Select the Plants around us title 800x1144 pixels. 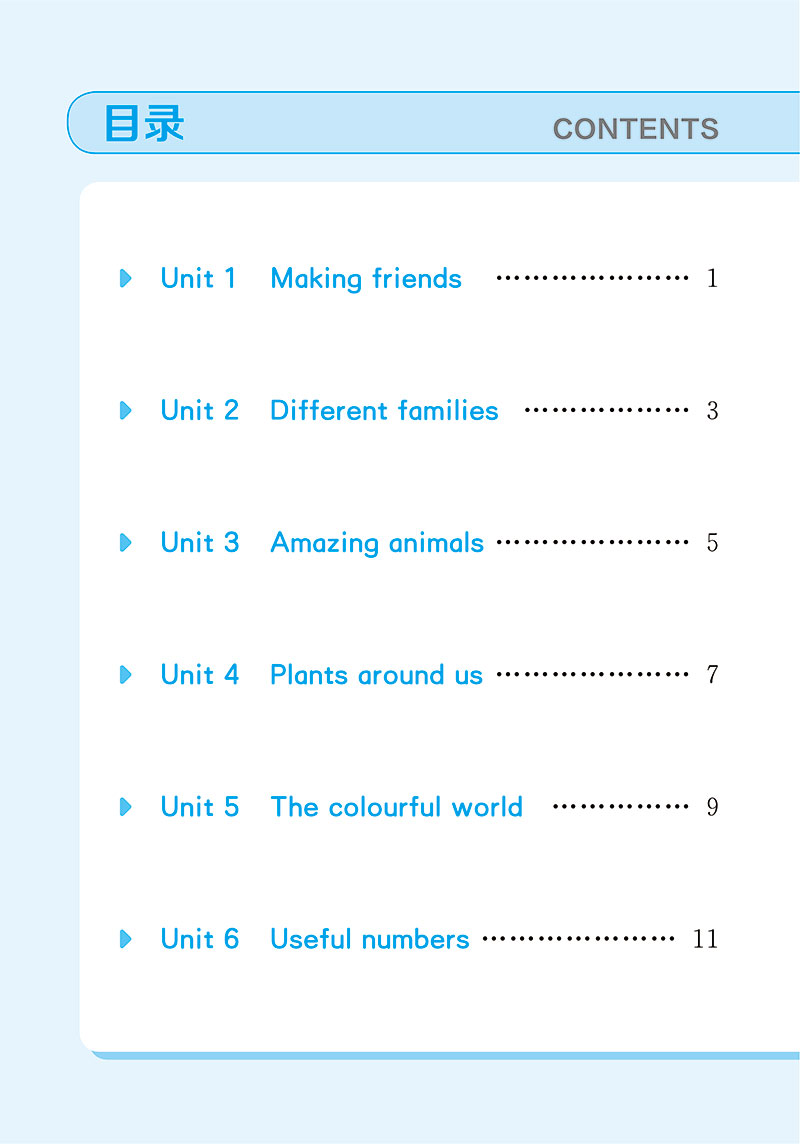coord(376,675)
